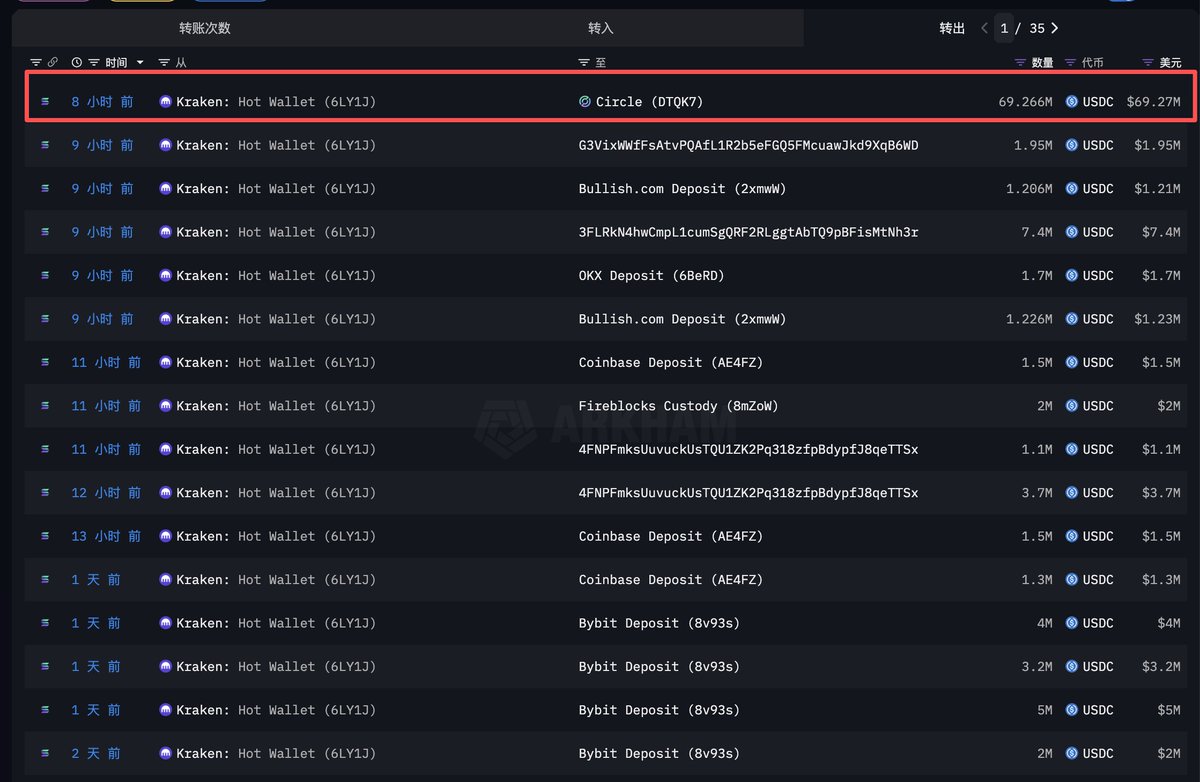Click the Solana chain icon in the Fireblocks Custody row
This screenshot has height=782, width=1200.
coord(45,406)
